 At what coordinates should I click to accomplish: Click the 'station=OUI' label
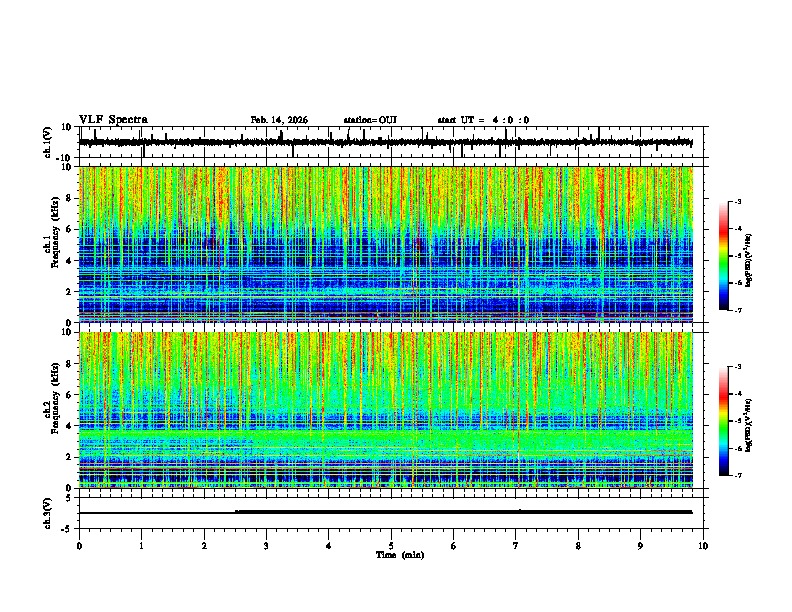pos(370,120)
